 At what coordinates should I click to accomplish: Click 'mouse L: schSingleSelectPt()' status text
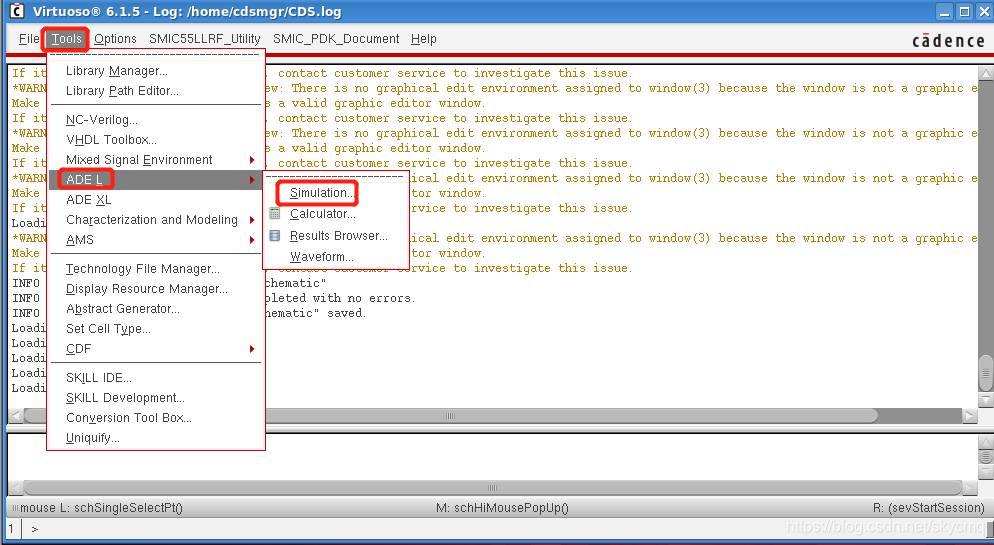point(101,508)
